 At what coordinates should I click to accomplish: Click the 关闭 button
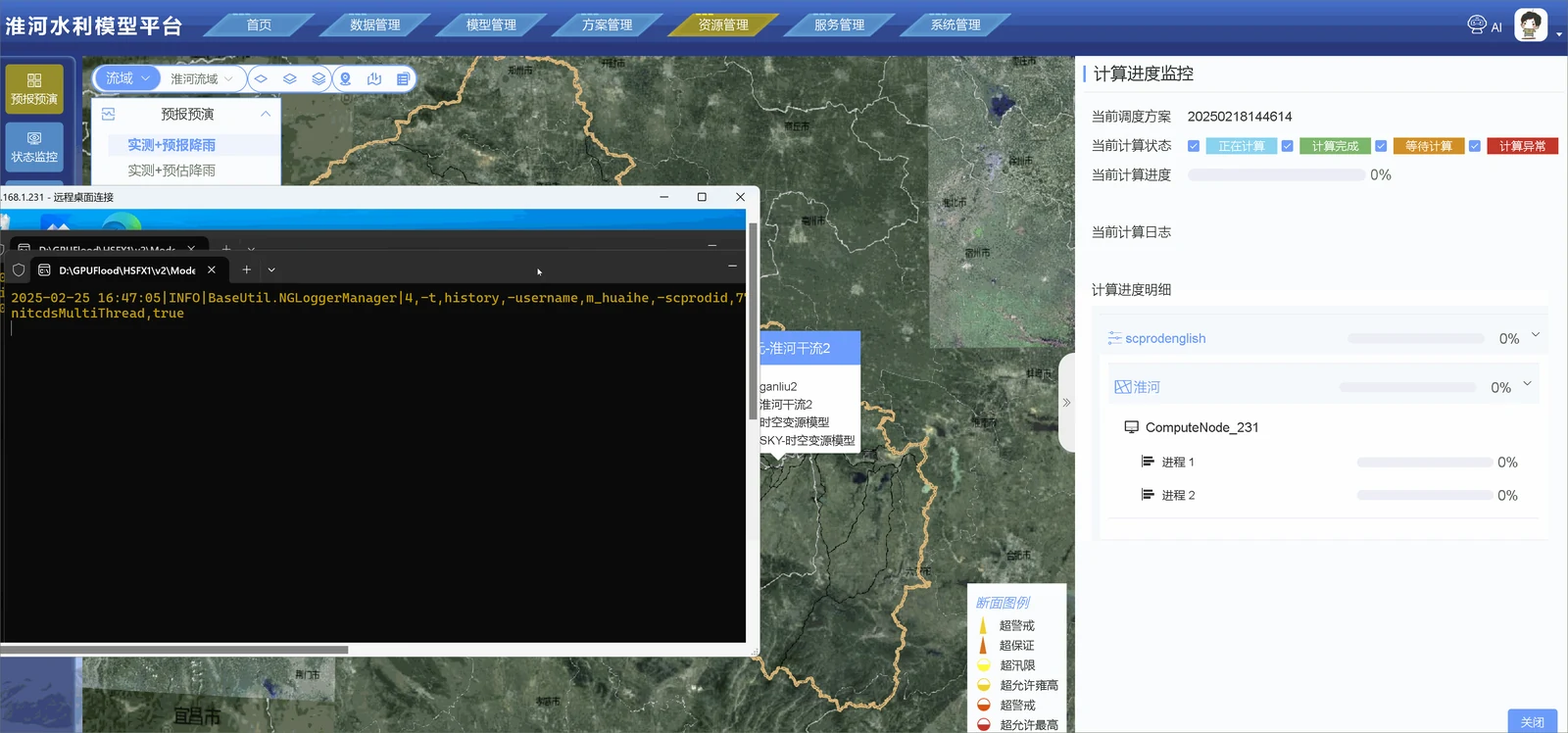pyautogui.click(x=1533, y=721)
